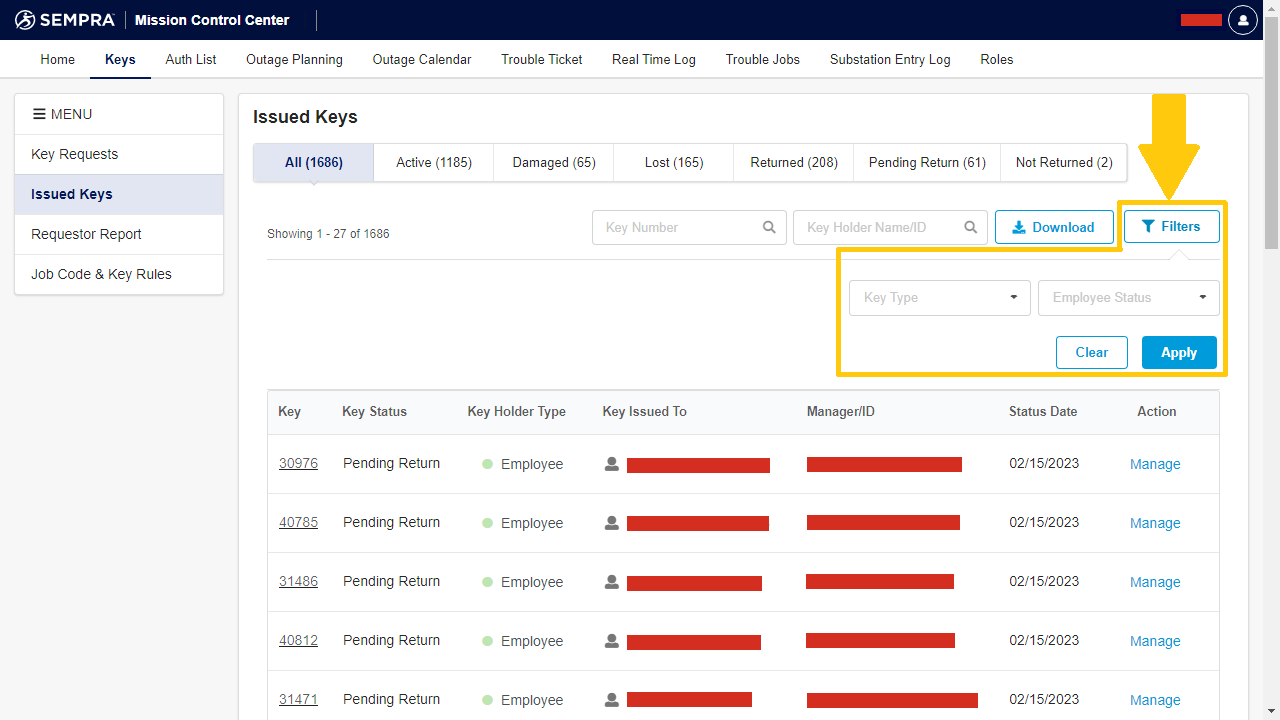Click the hamburger MENU icon in sidebar
The height and width of the screenshot is (720, 1280).
(x=40, y=114)
